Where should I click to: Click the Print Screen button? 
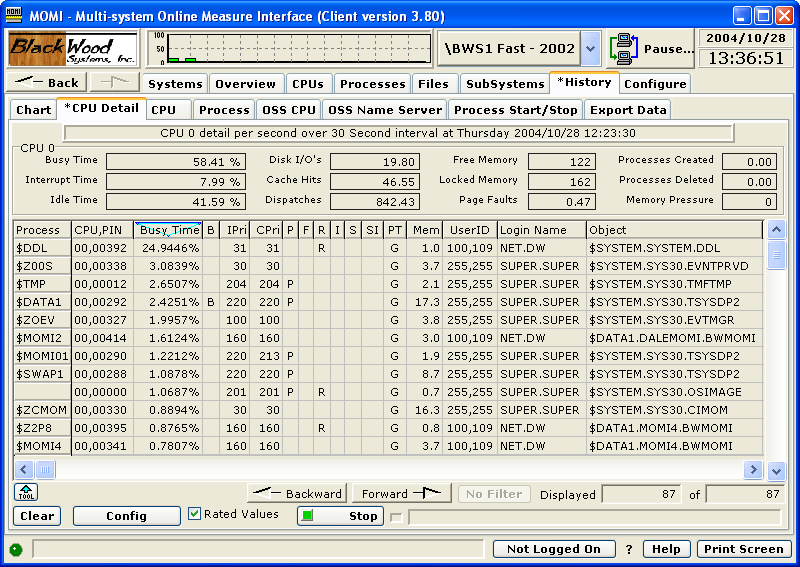tap(744, 549)
